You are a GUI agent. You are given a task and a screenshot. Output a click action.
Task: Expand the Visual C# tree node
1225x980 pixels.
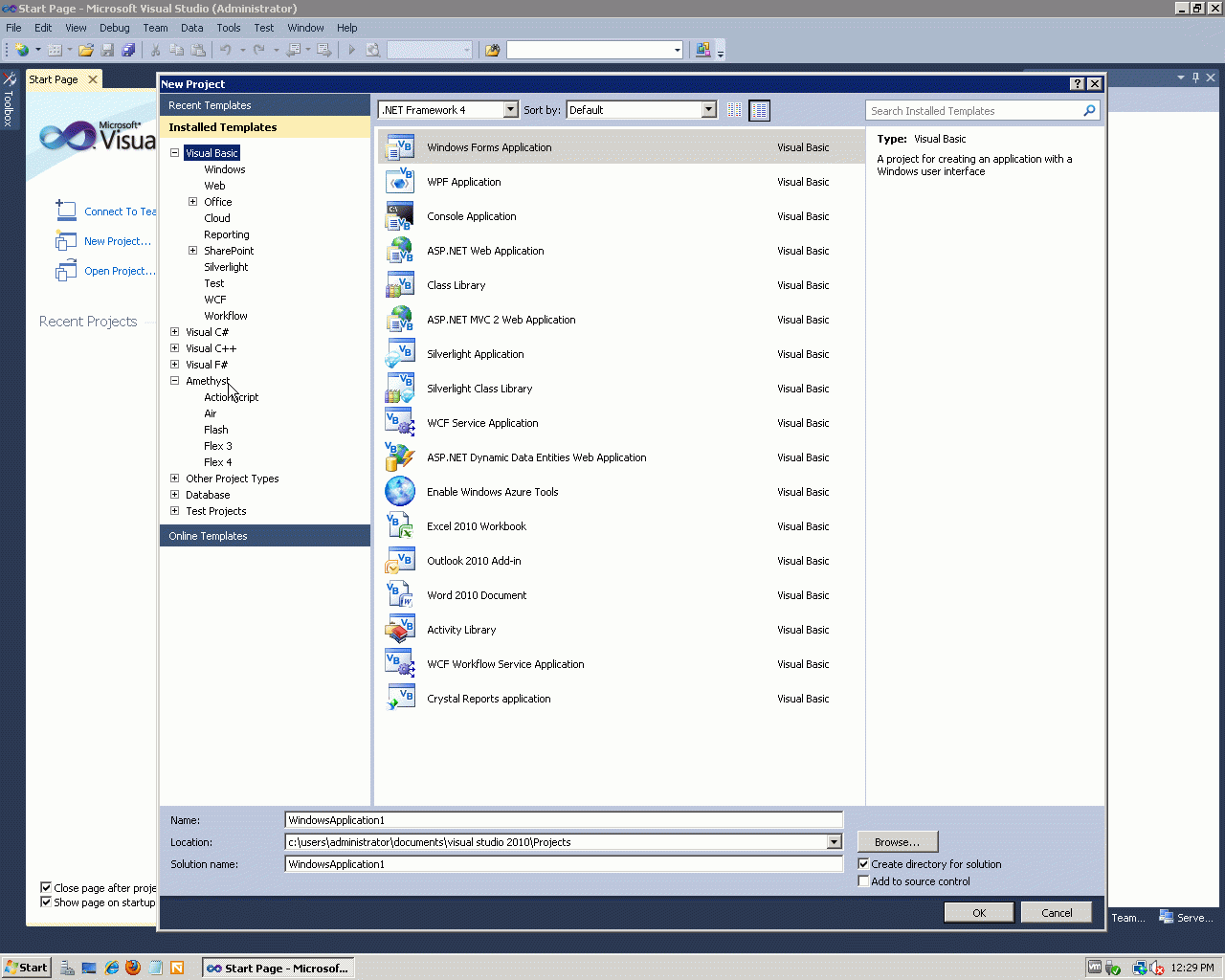(174, 332)
